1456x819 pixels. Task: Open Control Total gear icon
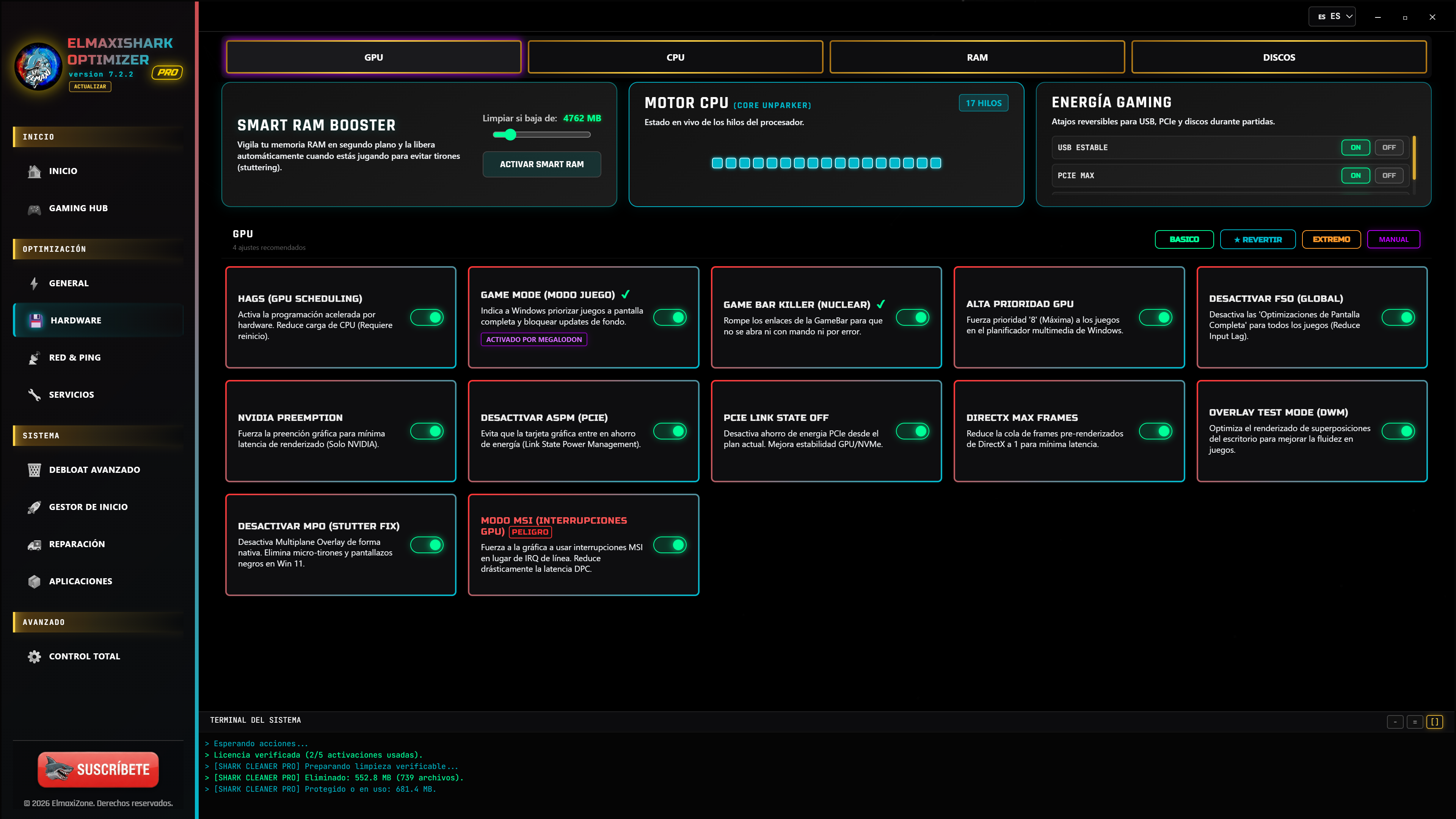[x=35, y=657]
